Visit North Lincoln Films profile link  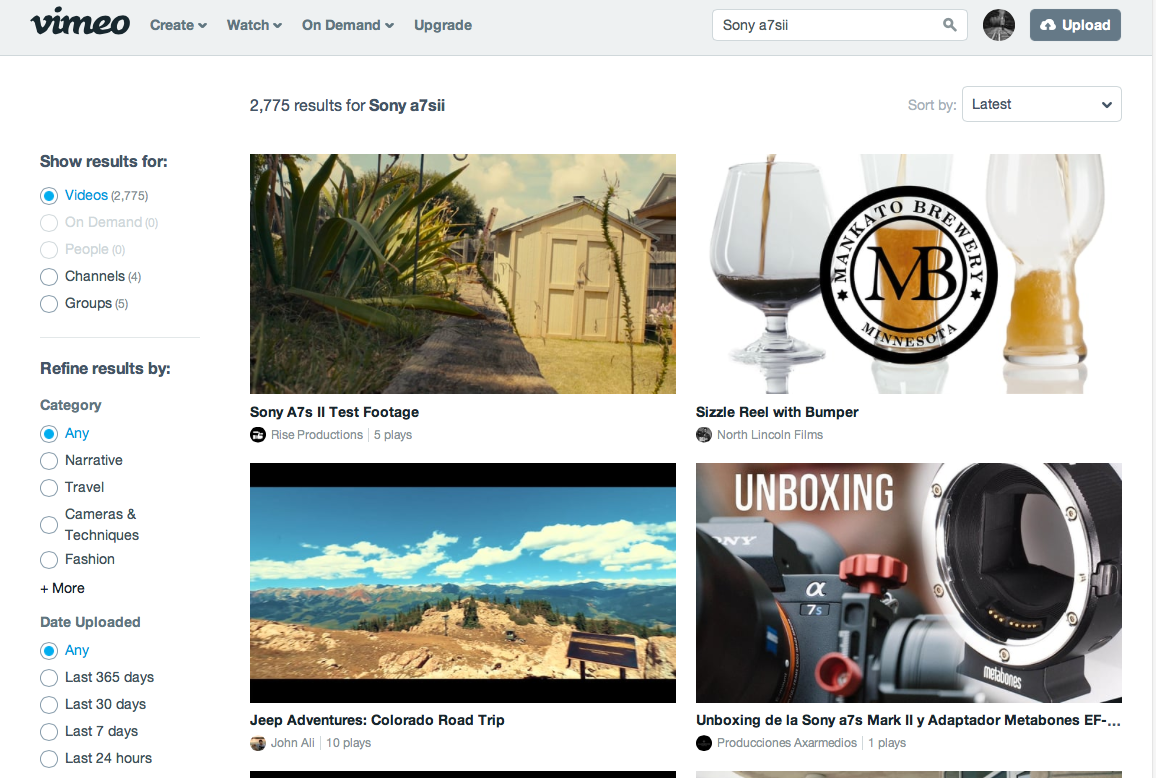tap(770, 435)
